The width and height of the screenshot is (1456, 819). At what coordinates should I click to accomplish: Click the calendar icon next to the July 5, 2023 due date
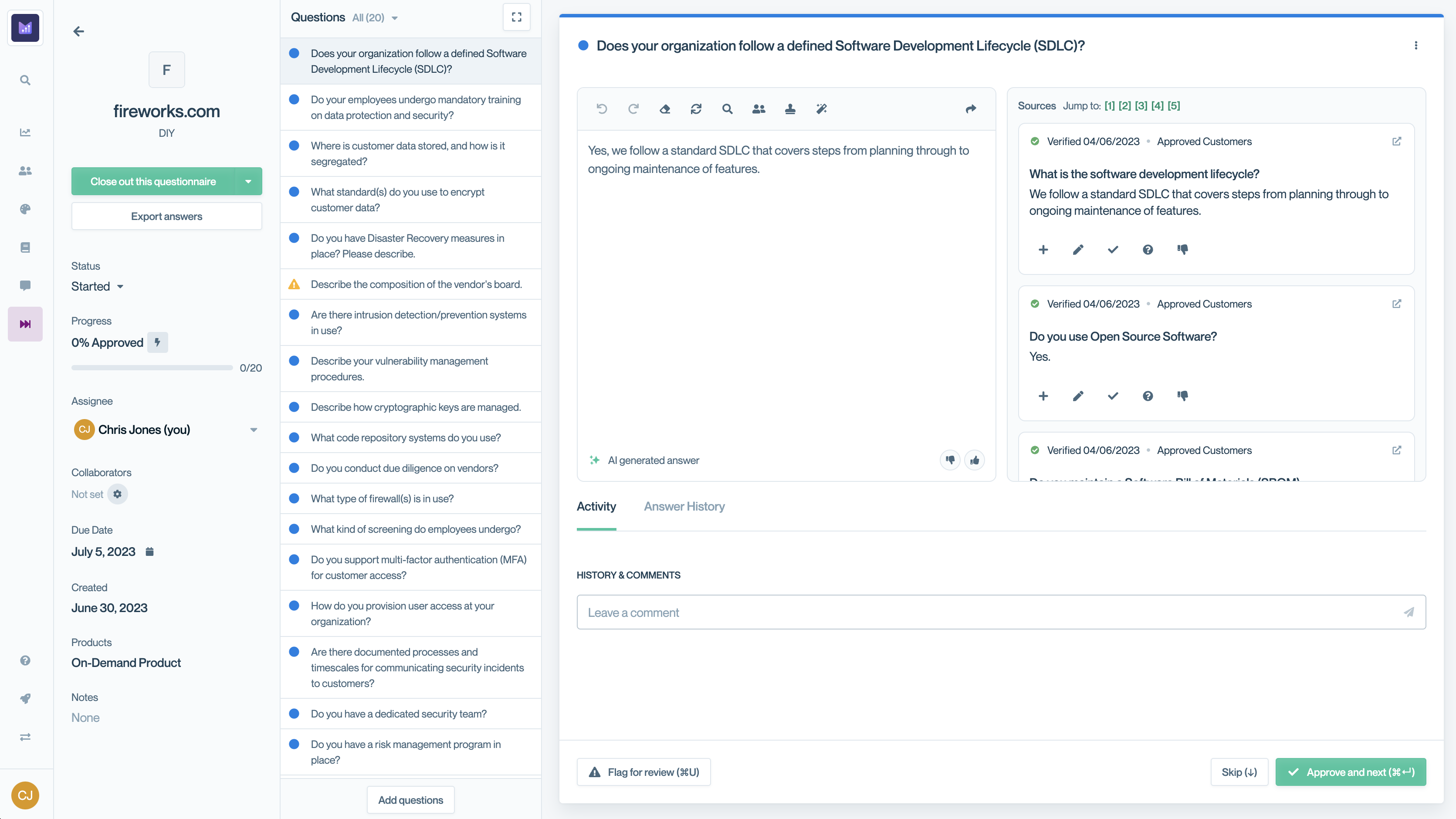point(149,552)
